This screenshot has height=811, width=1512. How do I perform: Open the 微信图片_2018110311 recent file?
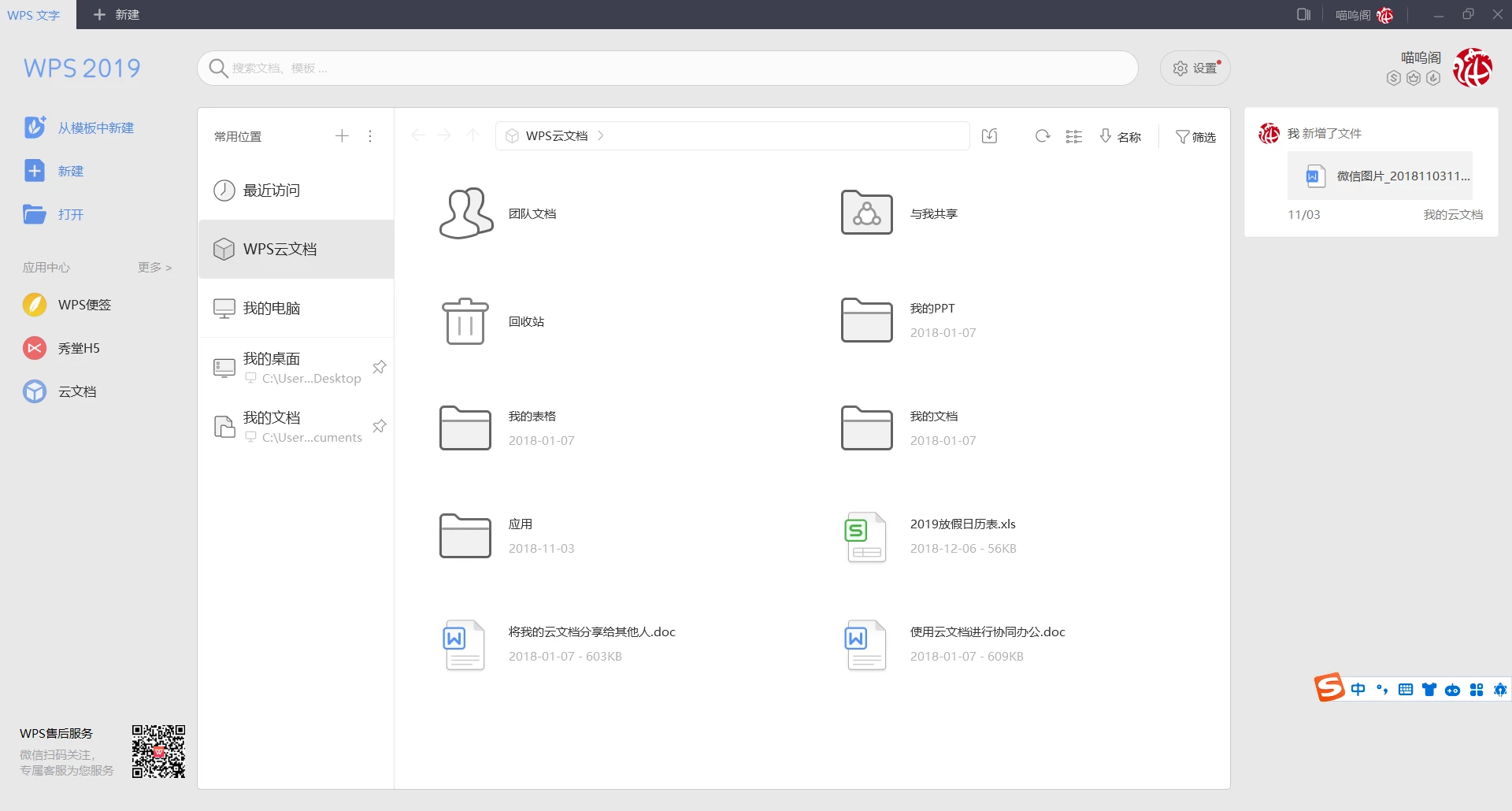tap(1380, 176)
